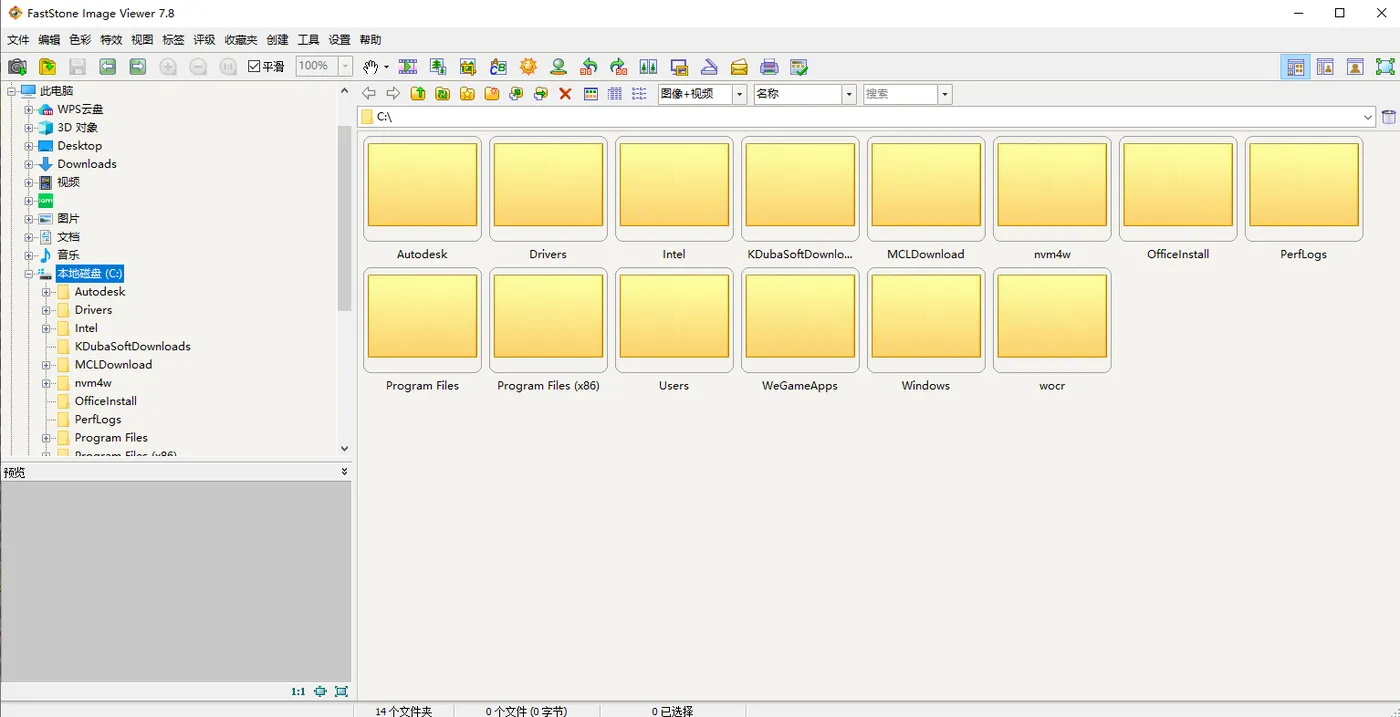Go up one folder level
Image resolution: width=1400 pixels, height=717 pixels.
click(x=418, y=94)
